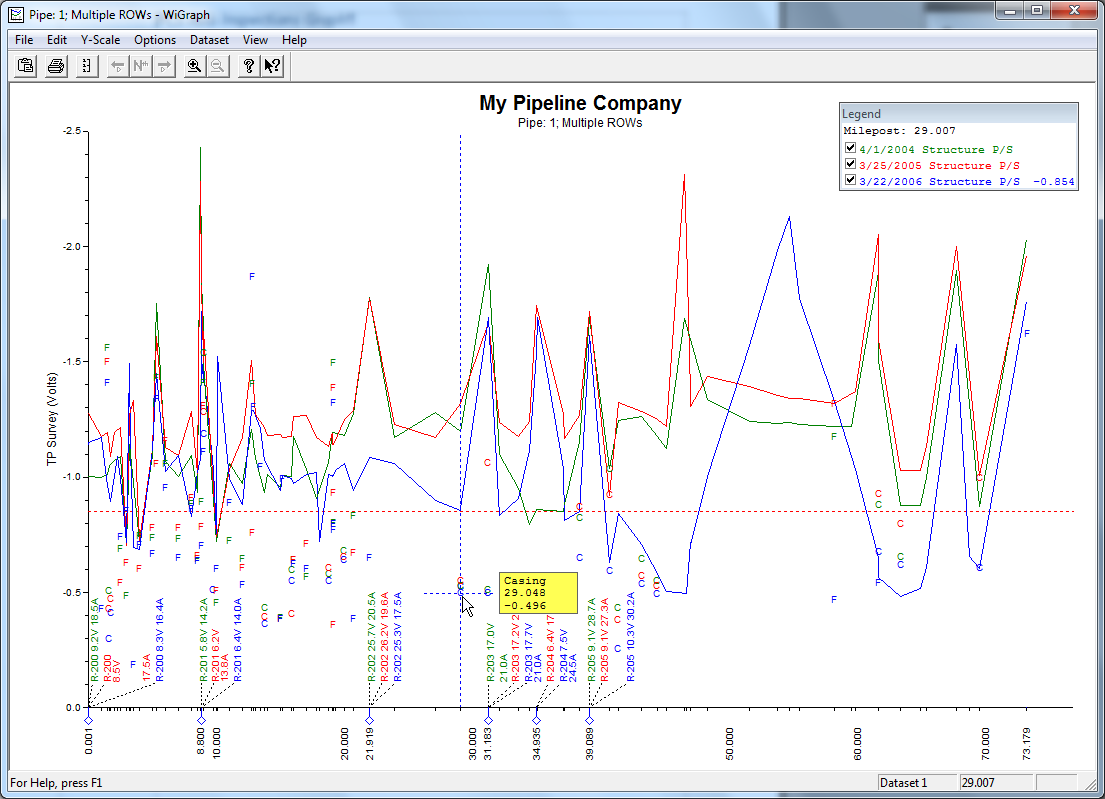Click the Dataset 1 status bar field
Screen dimensions: 1105x799
click(x=918, y=783)
